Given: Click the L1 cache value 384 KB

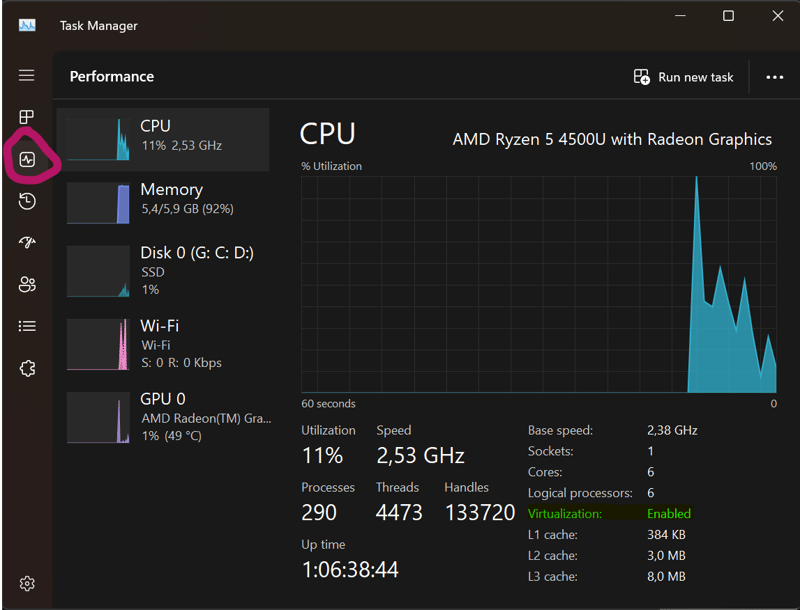Looking at the screenshot, I should coord(666,535).
